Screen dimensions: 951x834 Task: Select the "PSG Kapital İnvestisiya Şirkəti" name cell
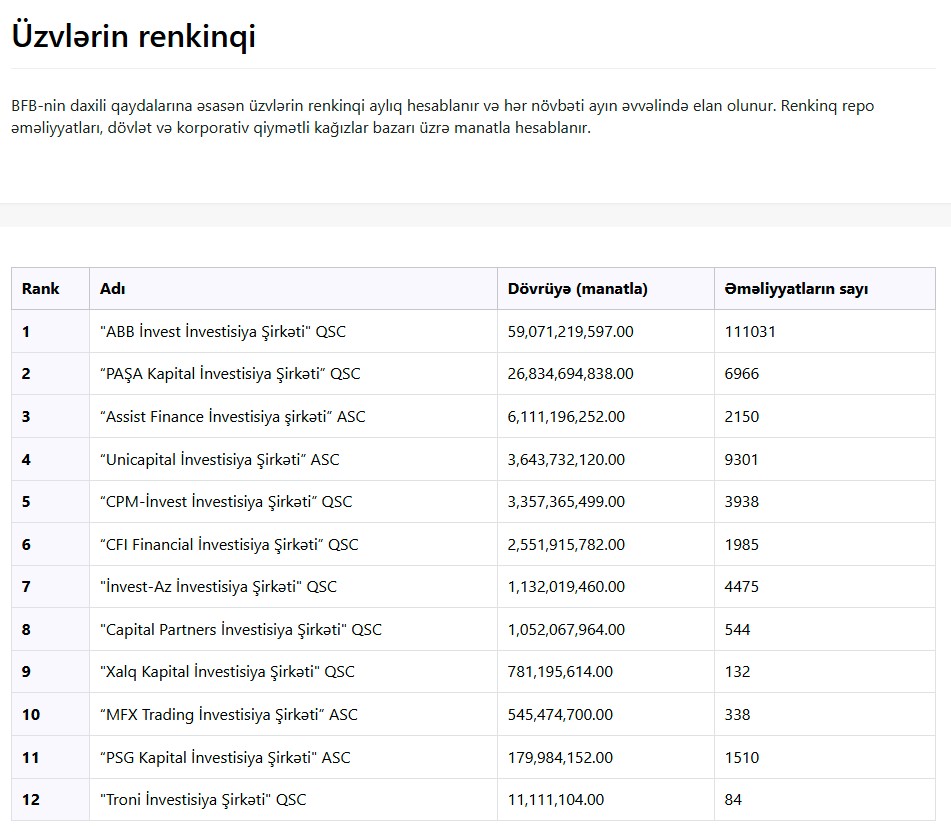[x=226, y=758]
